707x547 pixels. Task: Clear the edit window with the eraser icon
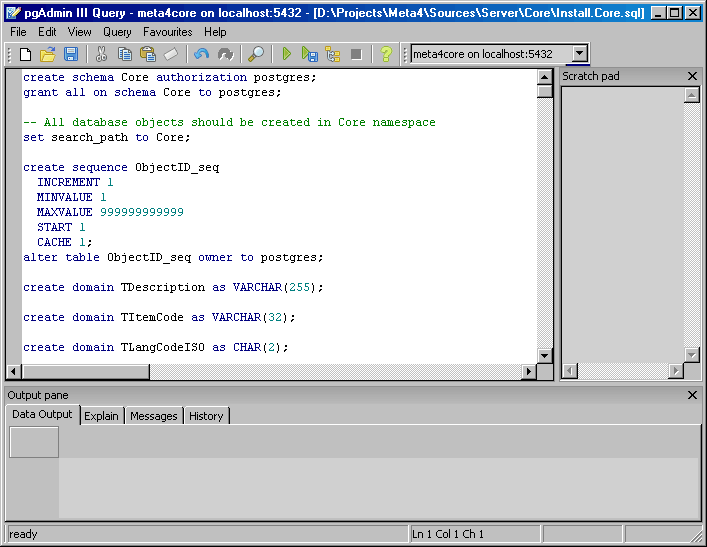pyautogui.click(x=171, y=55)
